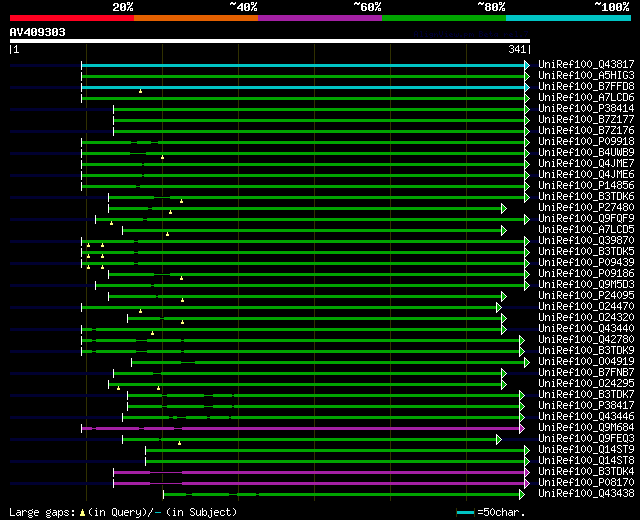Select UniRef100_Q9M684 label
The height and width of the screenshot is (520, 640).
tap(586, 428)
